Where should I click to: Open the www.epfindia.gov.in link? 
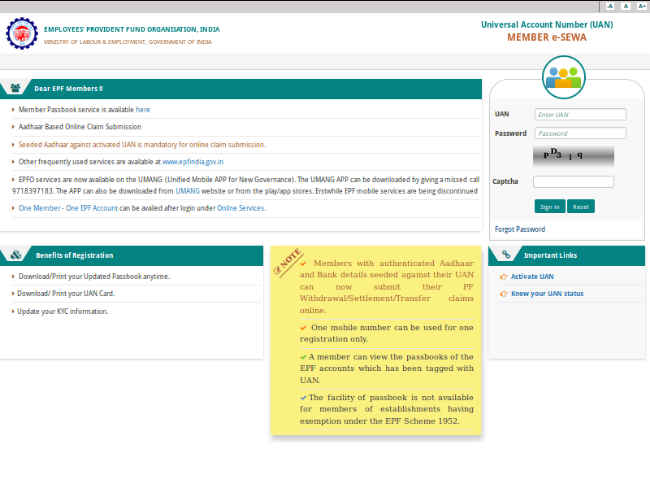click(x=193, y=161)
